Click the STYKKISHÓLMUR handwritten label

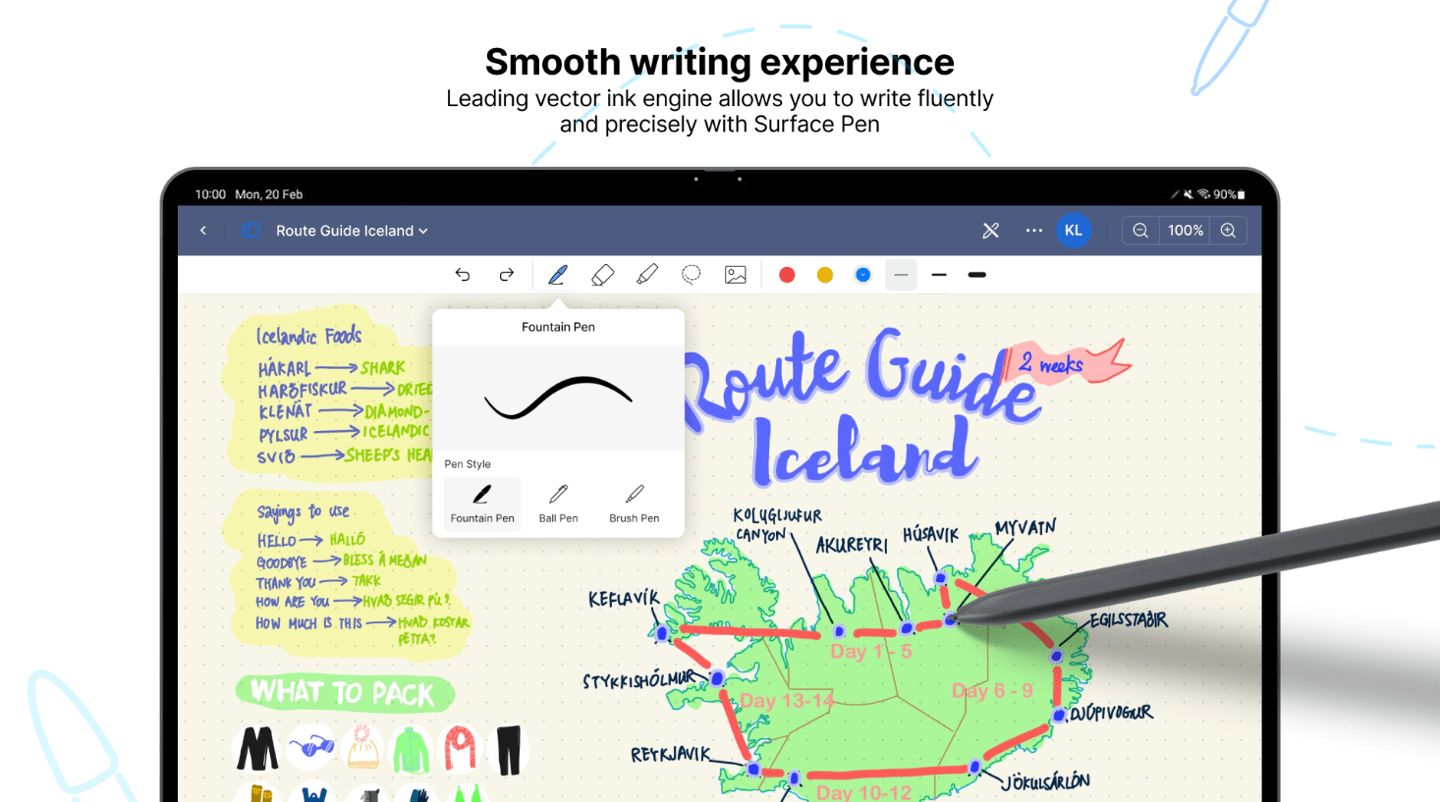639,681
